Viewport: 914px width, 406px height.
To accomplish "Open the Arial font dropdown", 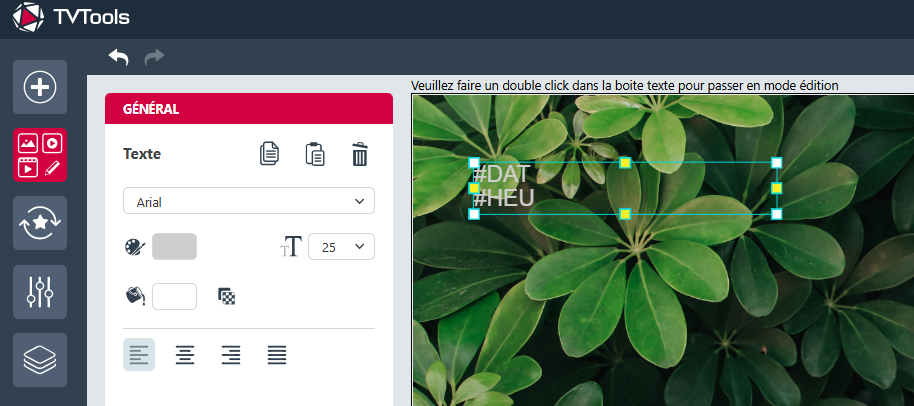I will (249, 201).
